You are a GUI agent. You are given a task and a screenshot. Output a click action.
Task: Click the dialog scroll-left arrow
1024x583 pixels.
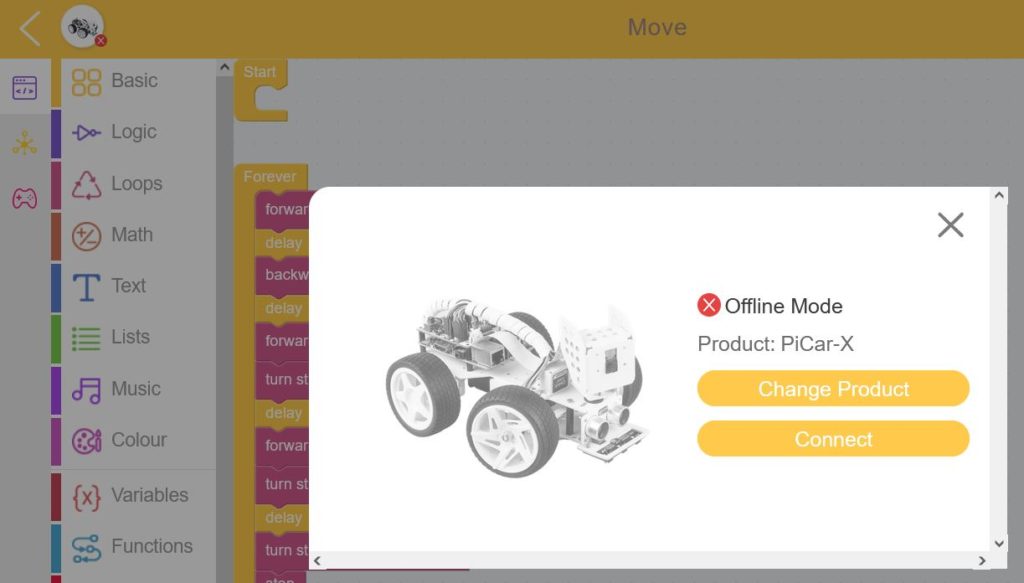click(x=317, y=561)
